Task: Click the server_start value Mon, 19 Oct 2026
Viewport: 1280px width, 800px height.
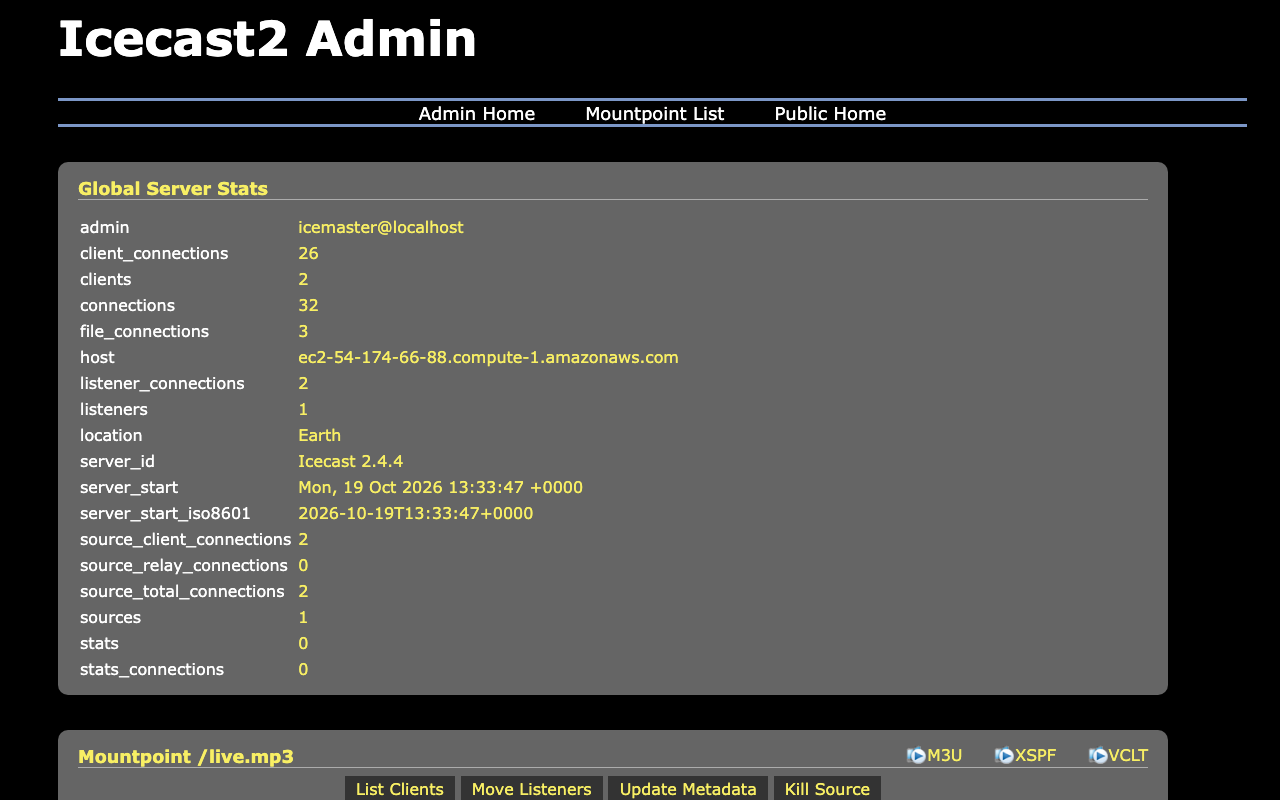Action: point(440,488)
